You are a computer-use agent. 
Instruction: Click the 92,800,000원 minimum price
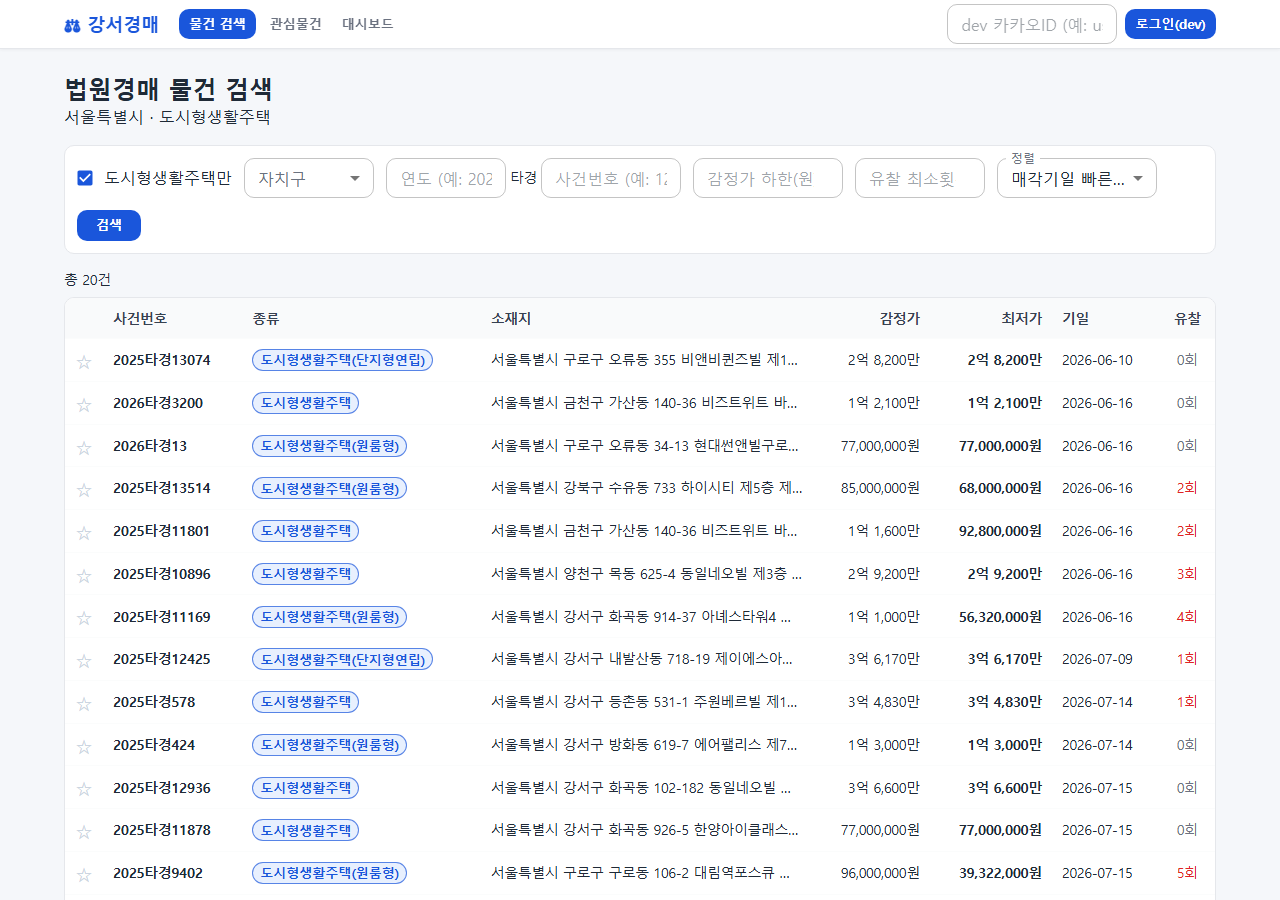1000,531
